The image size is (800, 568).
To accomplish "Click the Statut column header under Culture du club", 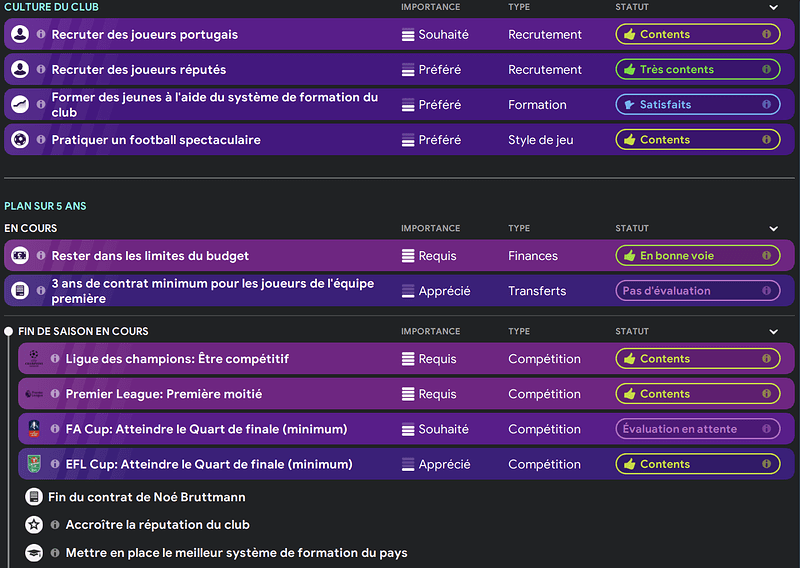I will 632,7.
